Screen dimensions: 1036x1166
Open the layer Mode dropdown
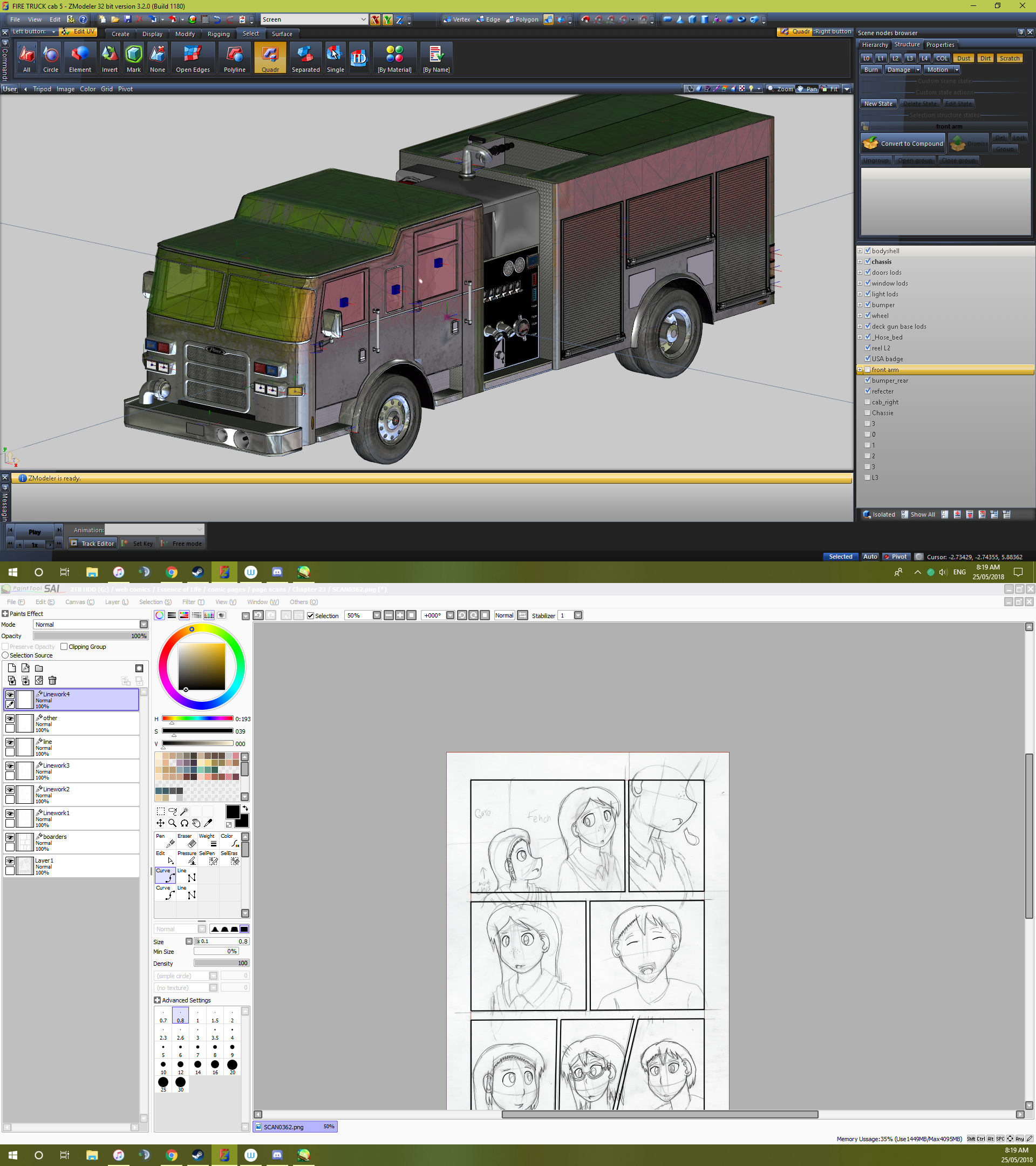(x=144, y=625)
